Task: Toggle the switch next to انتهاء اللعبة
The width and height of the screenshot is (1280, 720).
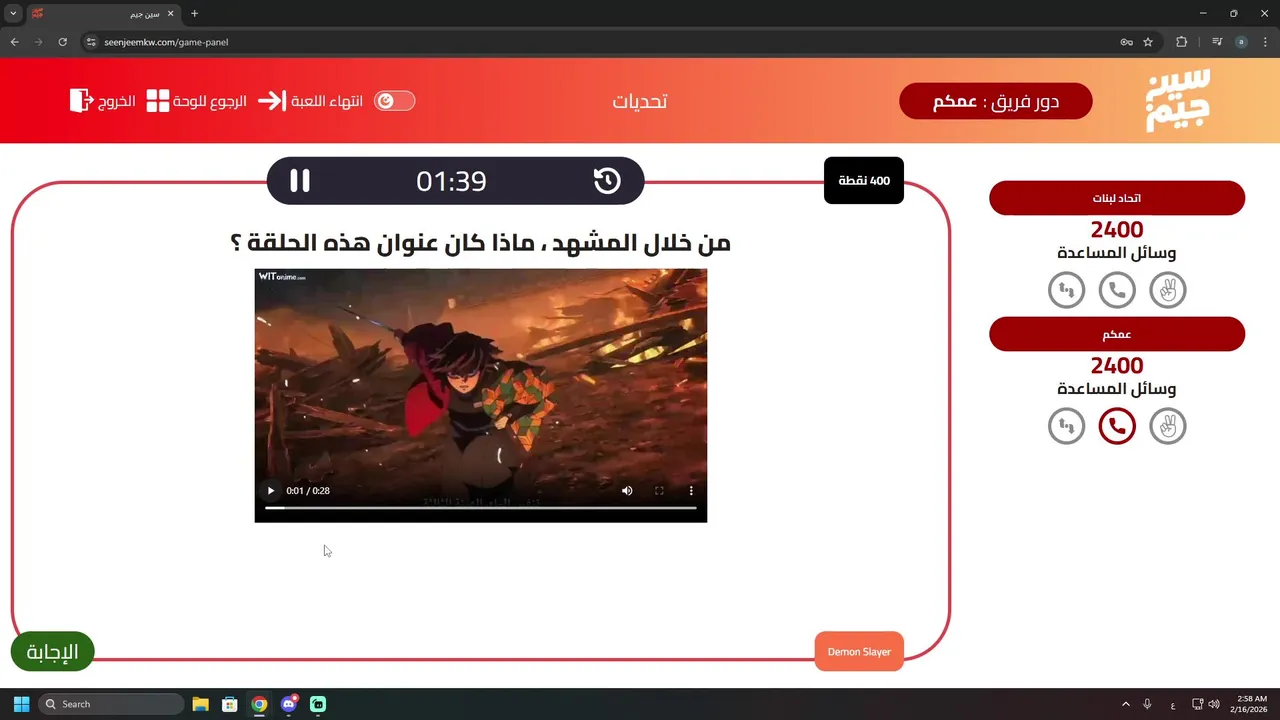Action: pyautogui.click(x=394, y=101)
